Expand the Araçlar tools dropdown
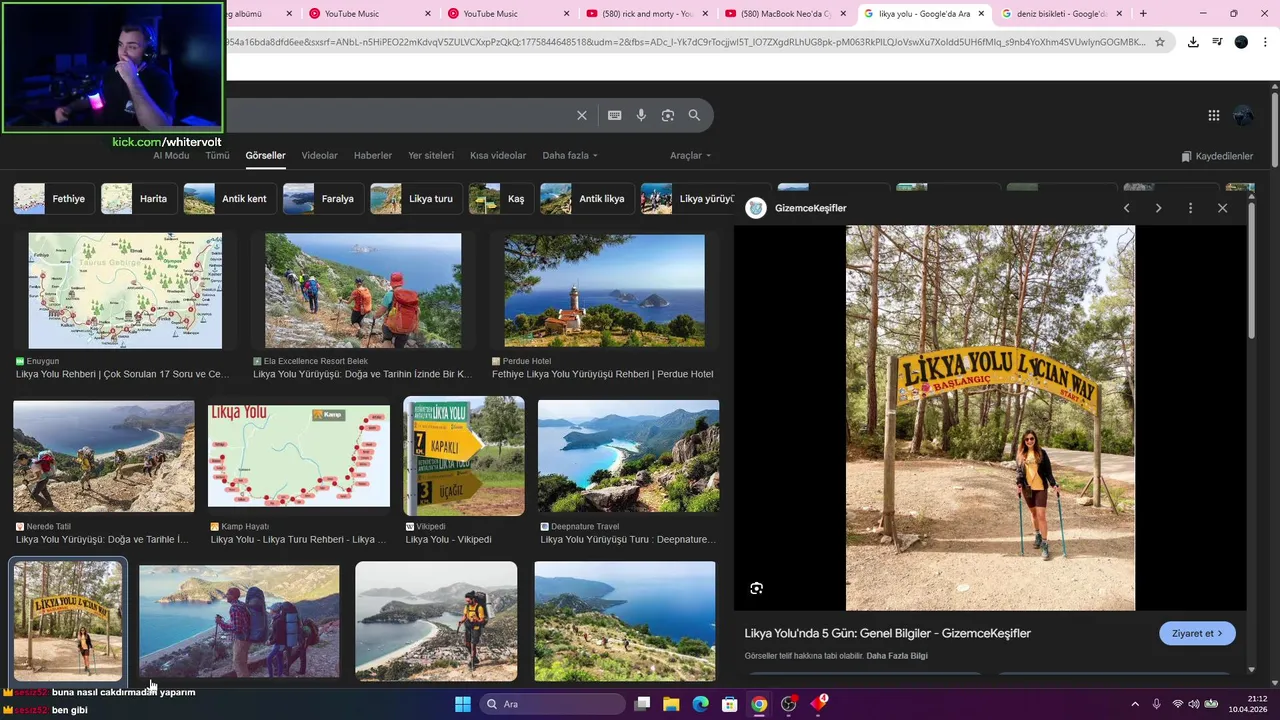The width and height of the screenshot is (1280, 720). click(690, 156)
